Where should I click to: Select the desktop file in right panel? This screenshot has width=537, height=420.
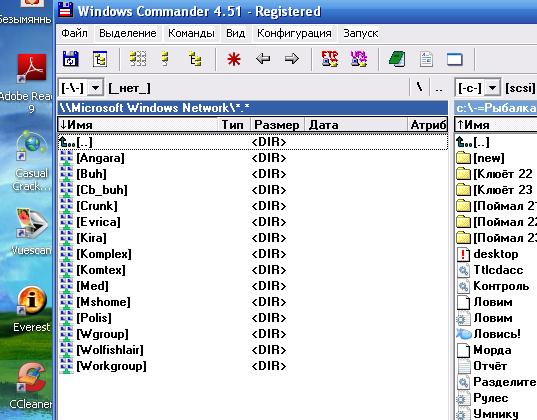pos(496,254)
